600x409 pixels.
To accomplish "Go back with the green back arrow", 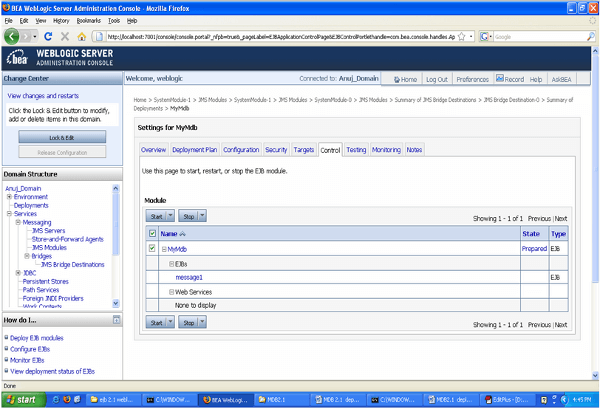I will pyautogui.click(x=11, y=36).
